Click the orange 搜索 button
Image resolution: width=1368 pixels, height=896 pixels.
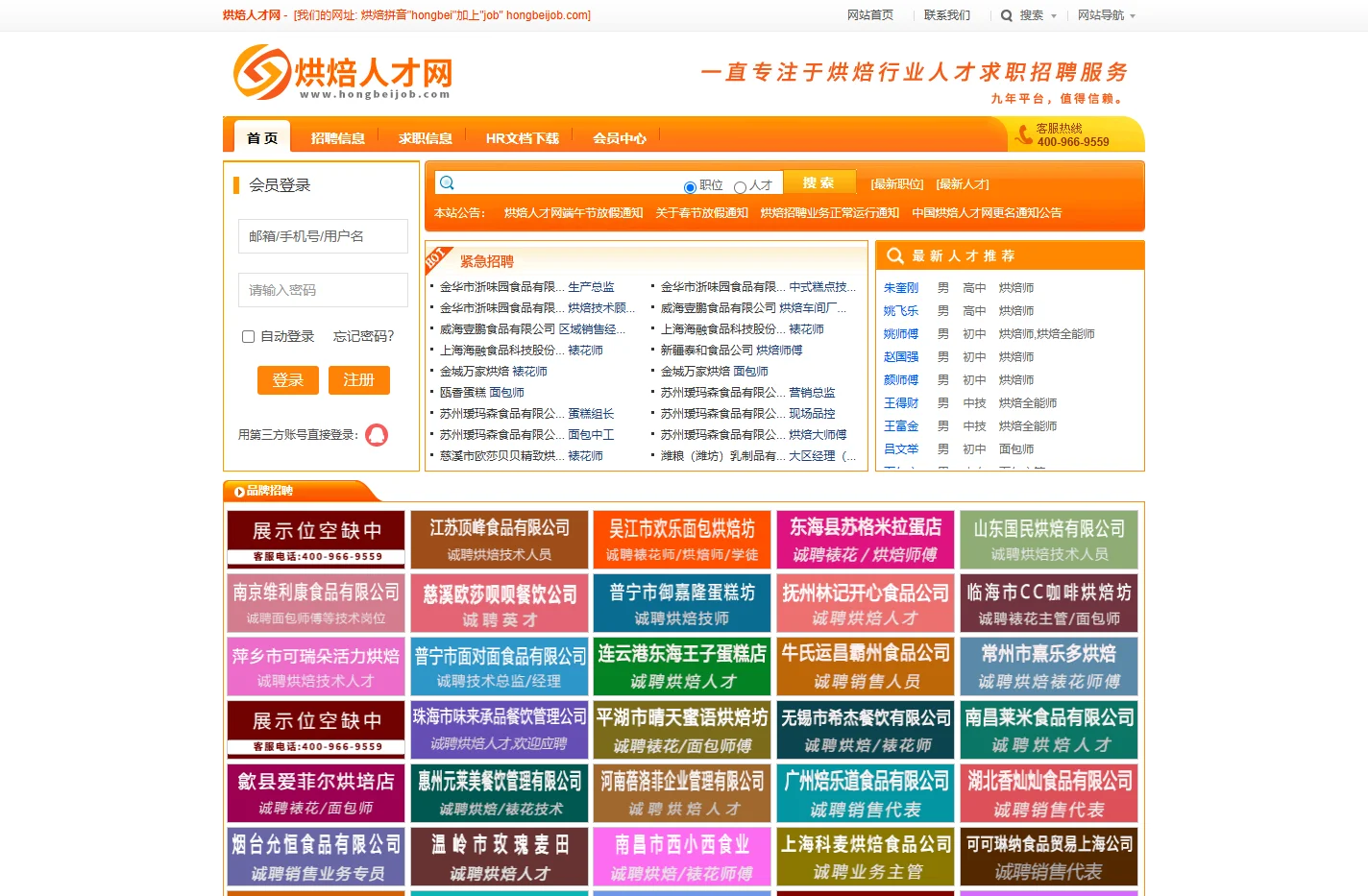point(818,182)
